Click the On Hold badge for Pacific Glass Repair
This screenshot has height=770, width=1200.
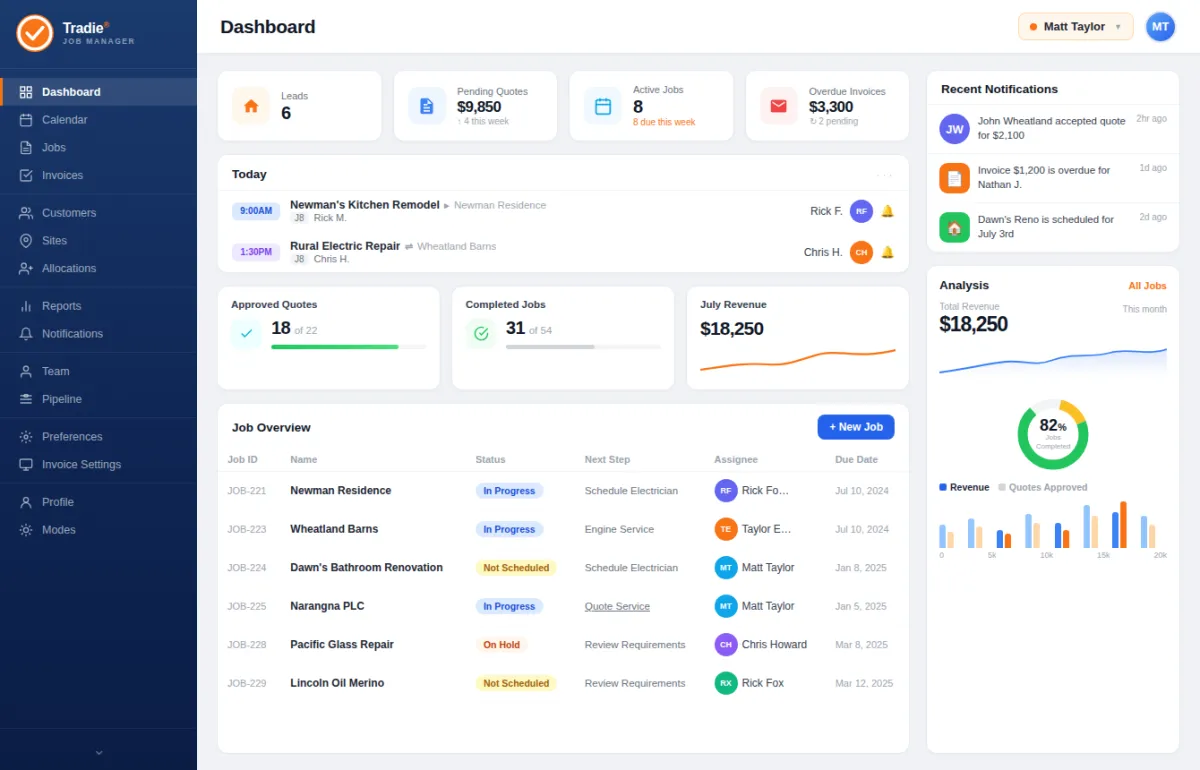click(501, 645)
